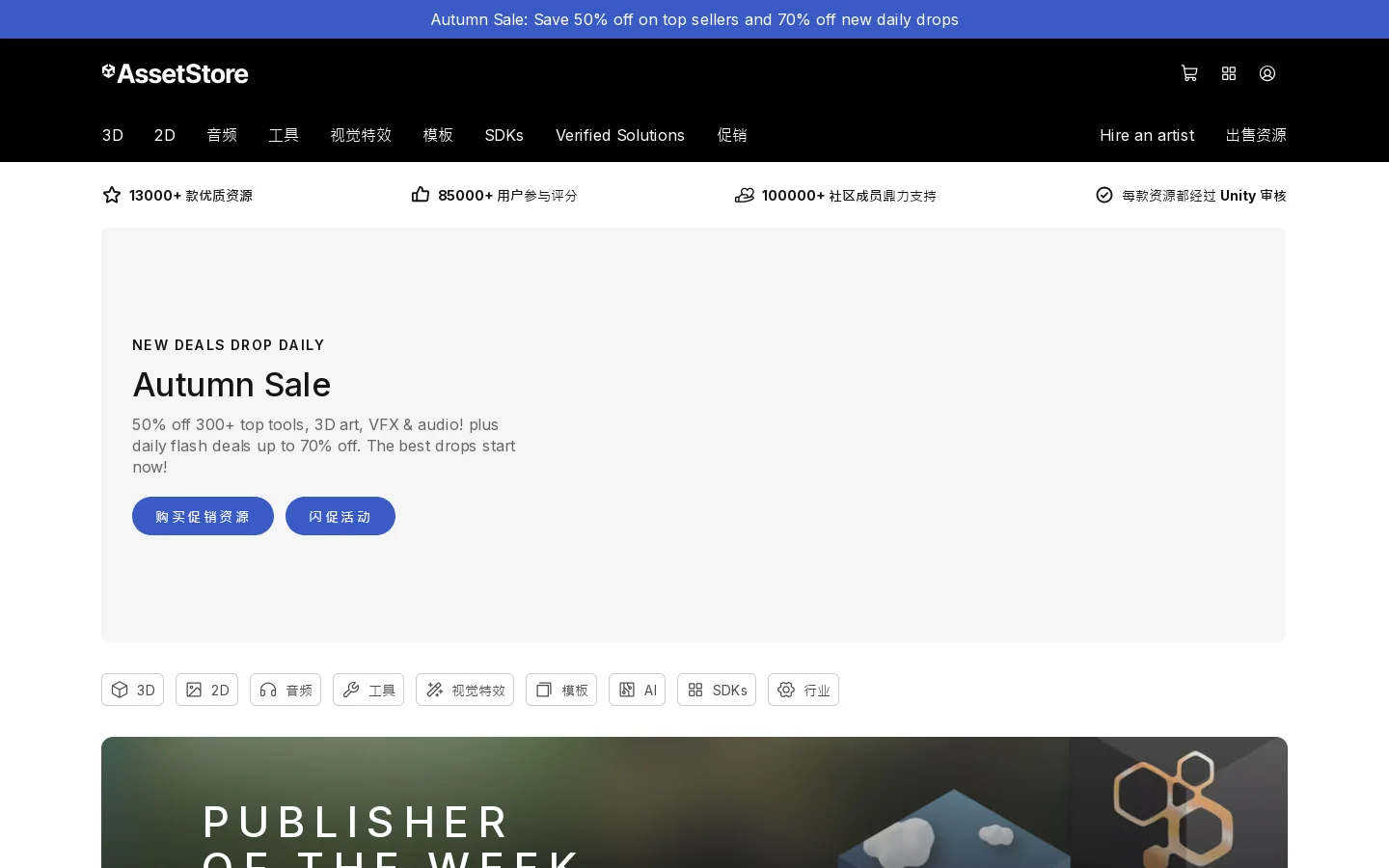
Task: Click the Autumn Sale top banner
Action: (x=694, y=19)
